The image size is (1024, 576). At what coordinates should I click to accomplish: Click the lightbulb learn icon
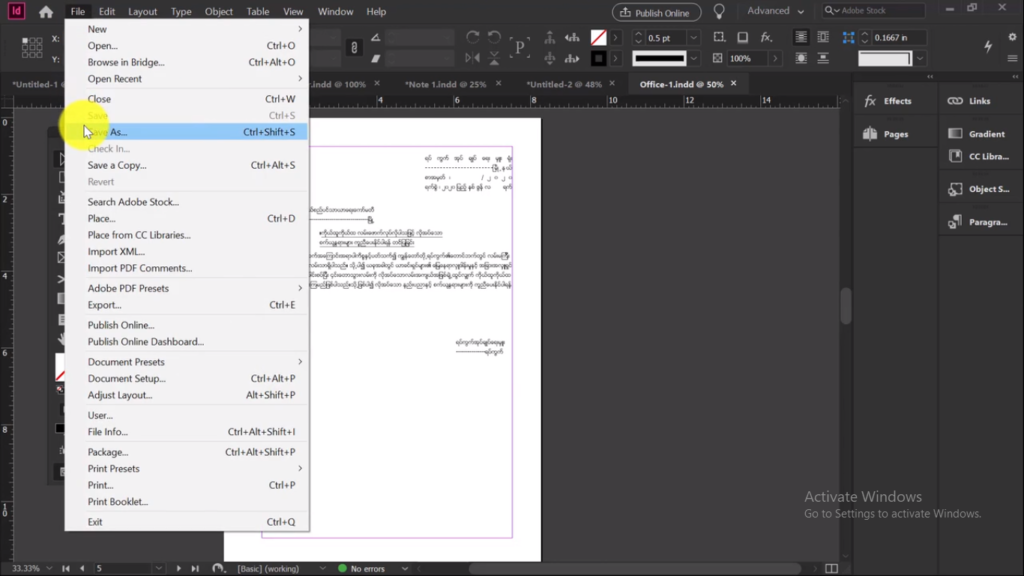719,12
